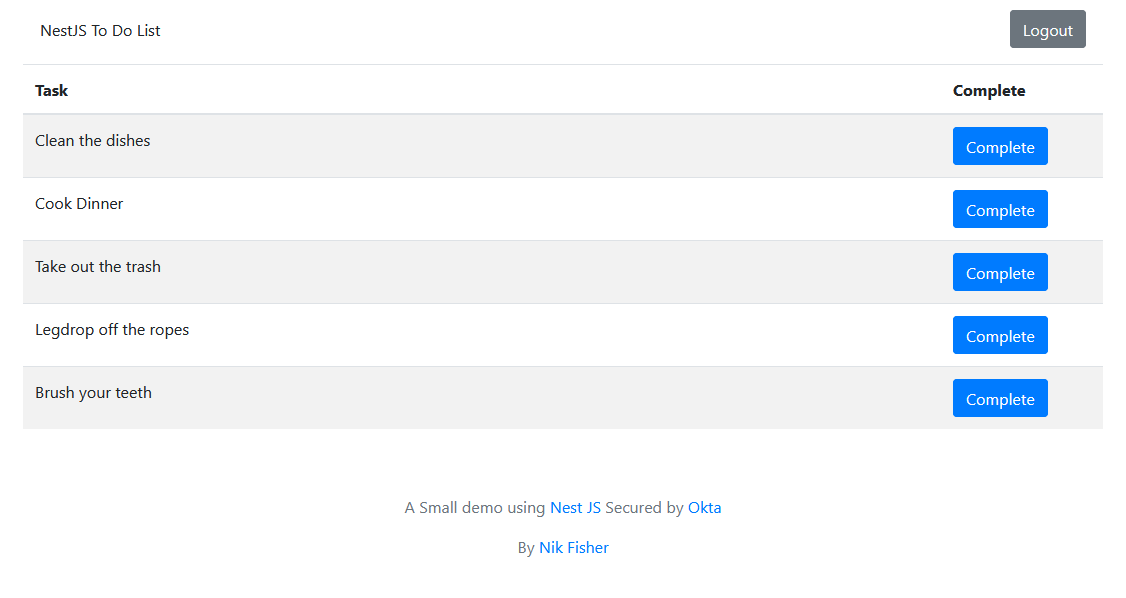
Task: Select the 'Brush your teeth' task text
Action: 93,393
